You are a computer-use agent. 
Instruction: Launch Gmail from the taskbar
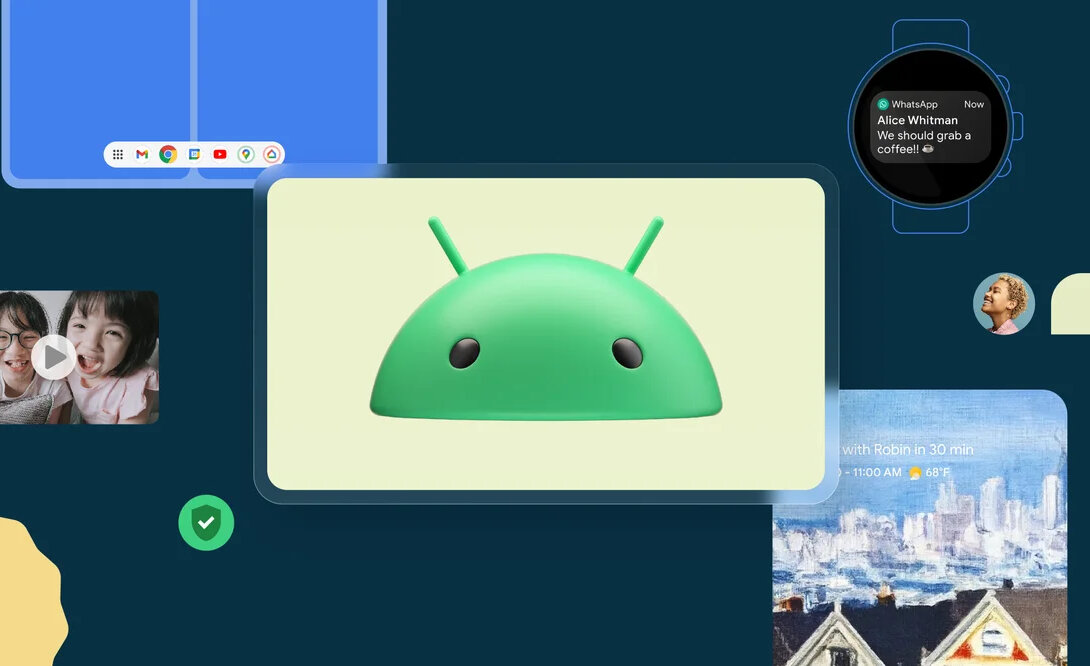(142, 154)
